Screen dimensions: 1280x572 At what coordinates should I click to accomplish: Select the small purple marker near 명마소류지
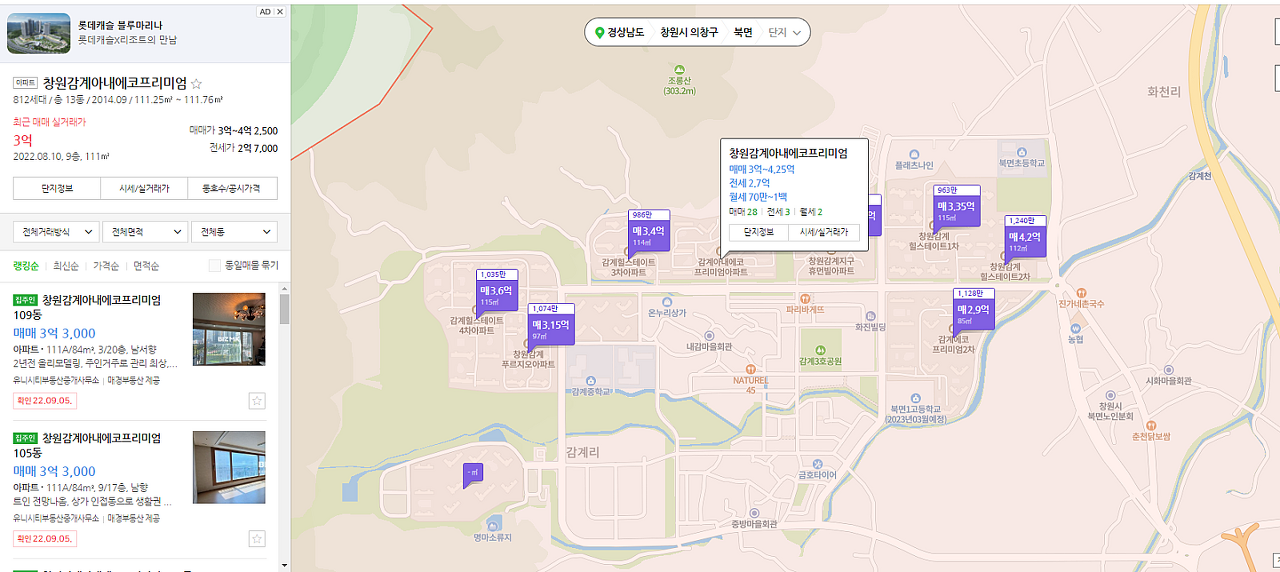point(472,472)
